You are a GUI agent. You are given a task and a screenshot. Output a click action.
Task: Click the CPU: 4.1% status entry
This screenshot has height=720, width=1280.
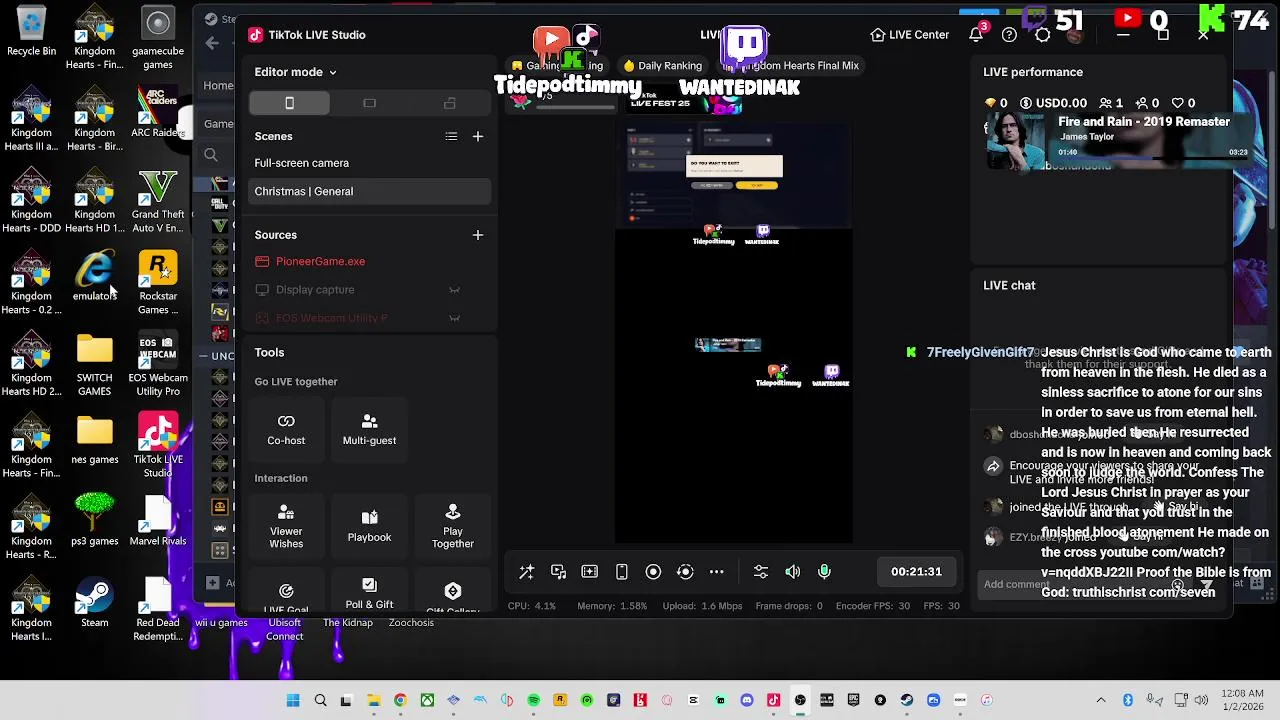(531, 606)
